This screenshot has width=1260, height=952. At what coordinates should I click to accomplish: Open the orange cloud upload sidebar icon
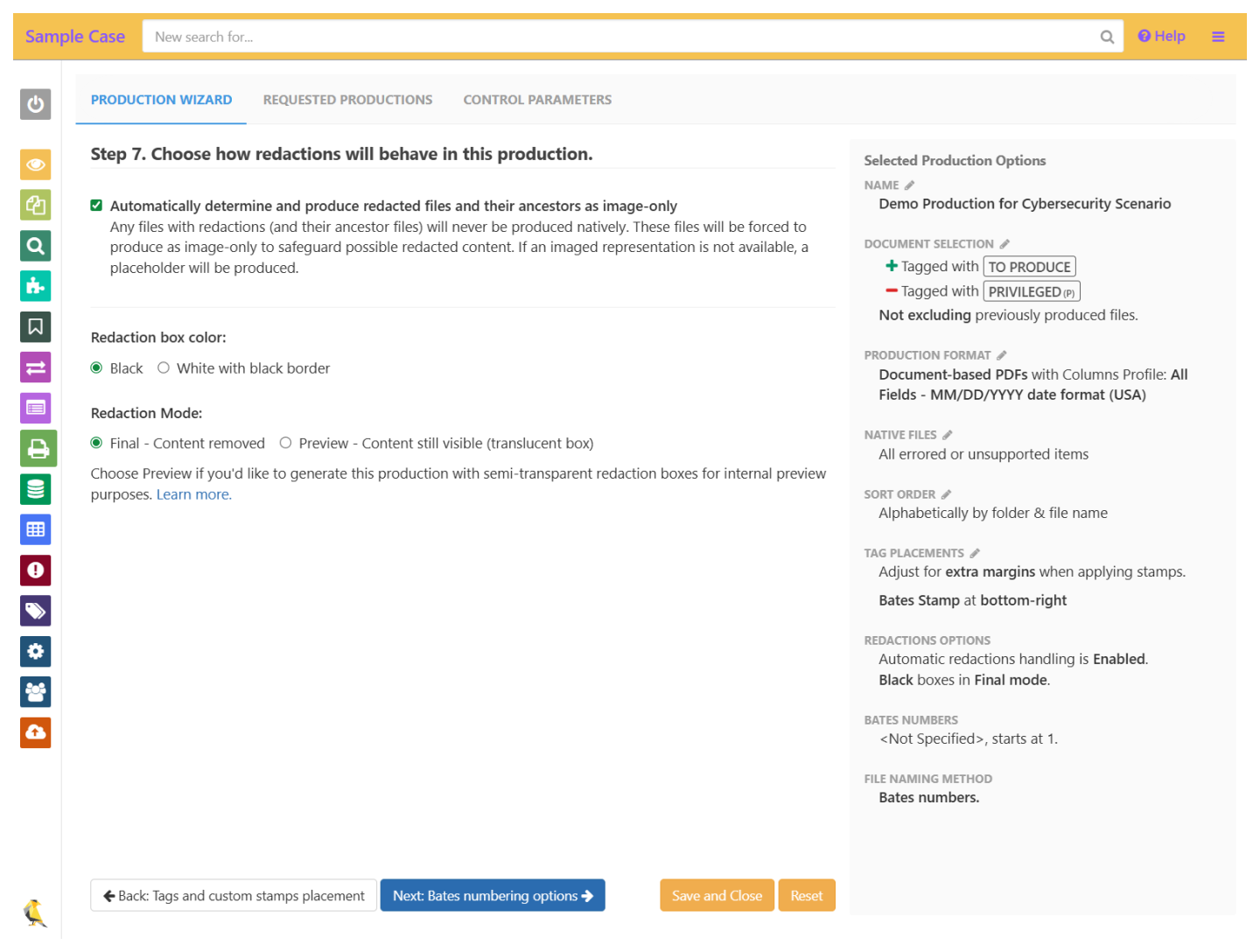click(x=35, y=732)
